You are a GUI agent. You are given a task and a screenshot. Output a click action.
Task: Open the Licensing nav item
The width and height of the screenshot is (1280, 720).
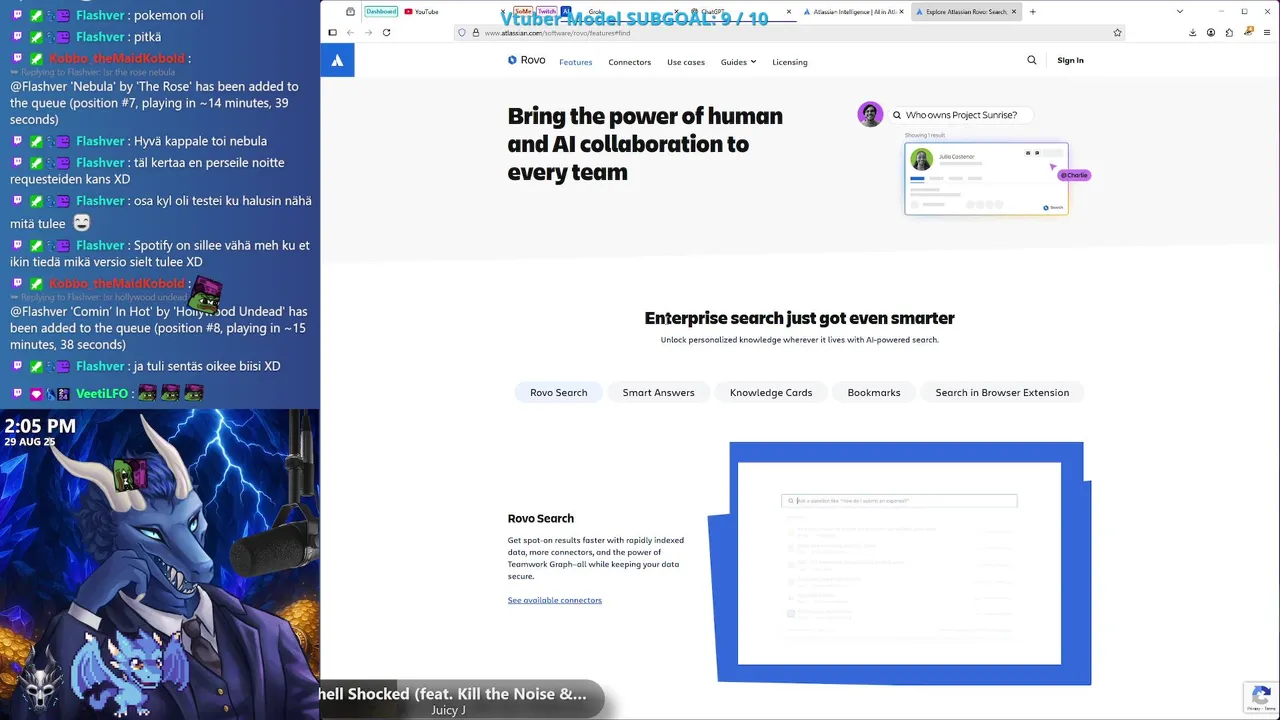click(789, 62)
